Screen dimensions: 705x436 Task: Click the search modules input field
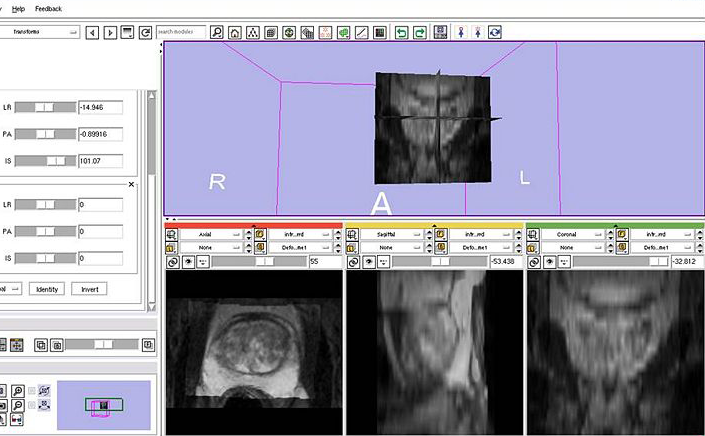[x=180, y=32]
